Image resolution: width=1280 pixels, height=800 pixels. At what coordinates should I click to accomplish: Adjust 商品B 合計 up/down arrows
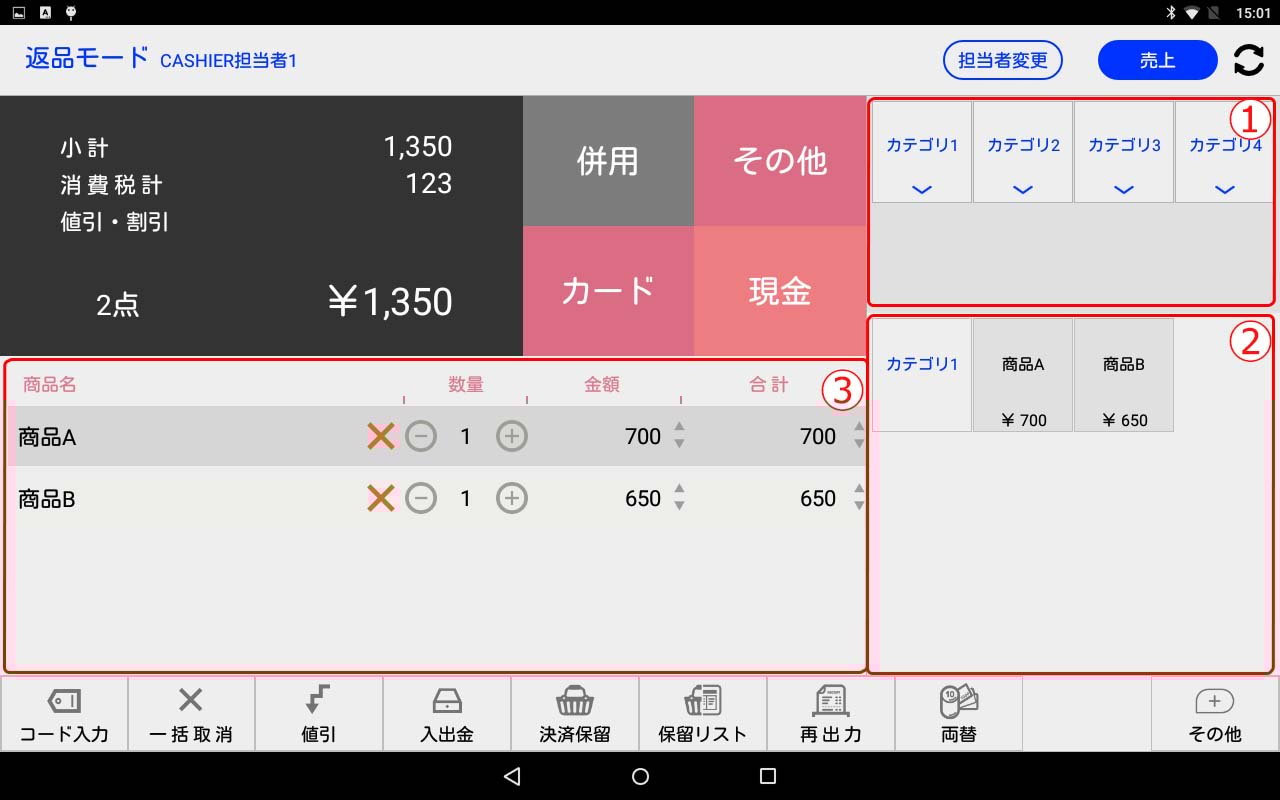click(x=858, y=498)
